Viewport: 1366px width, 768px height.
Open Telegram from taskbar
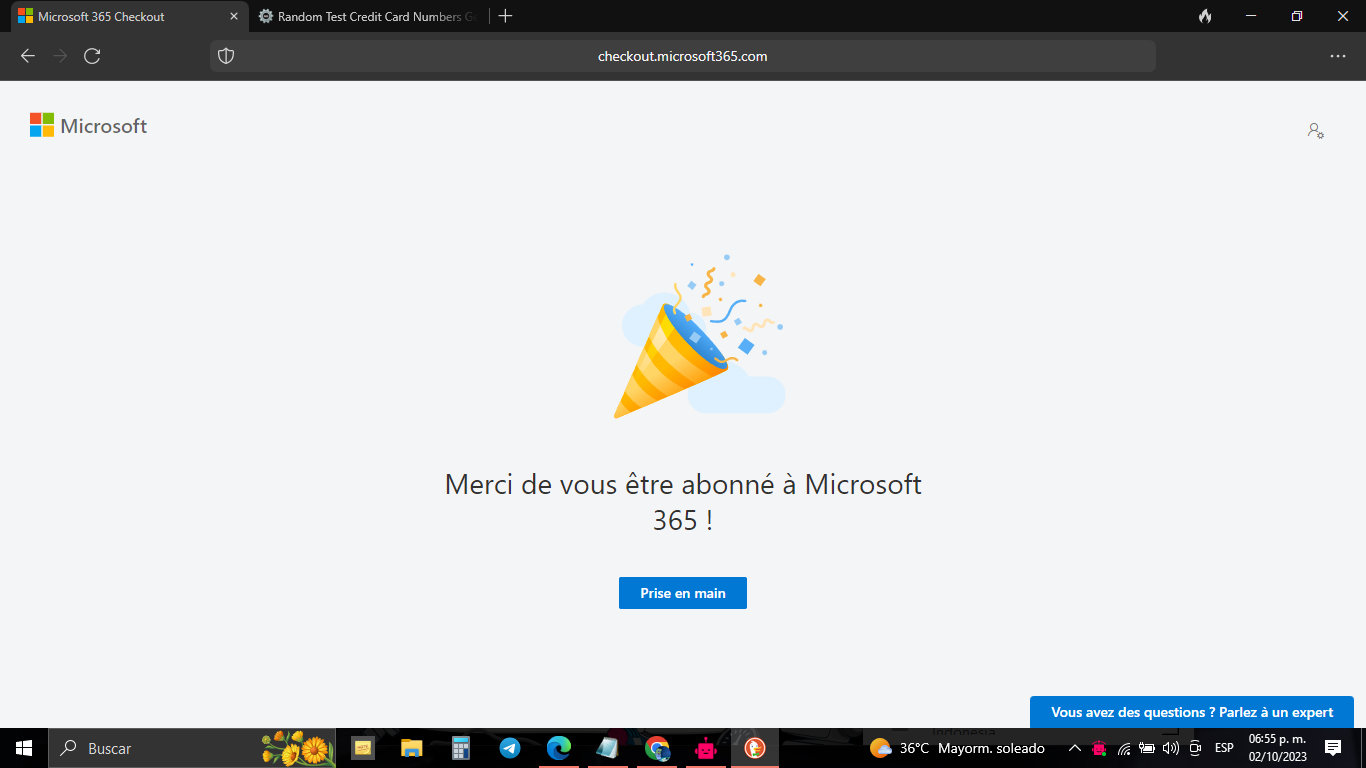tap(510, 748)
